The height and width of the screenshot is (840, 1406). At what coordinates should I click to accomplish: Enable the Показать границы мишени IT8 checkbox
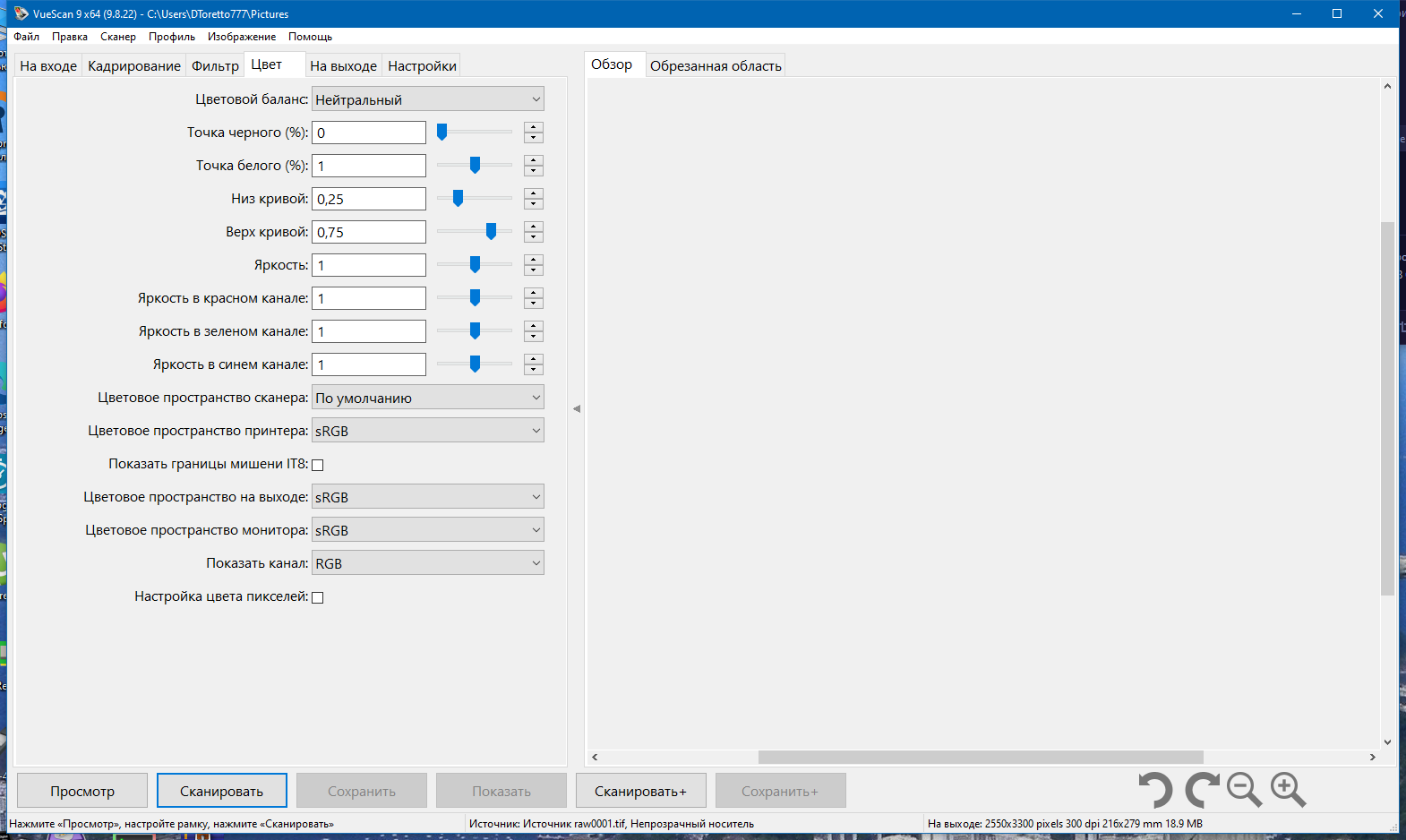[x=317, y=465]
